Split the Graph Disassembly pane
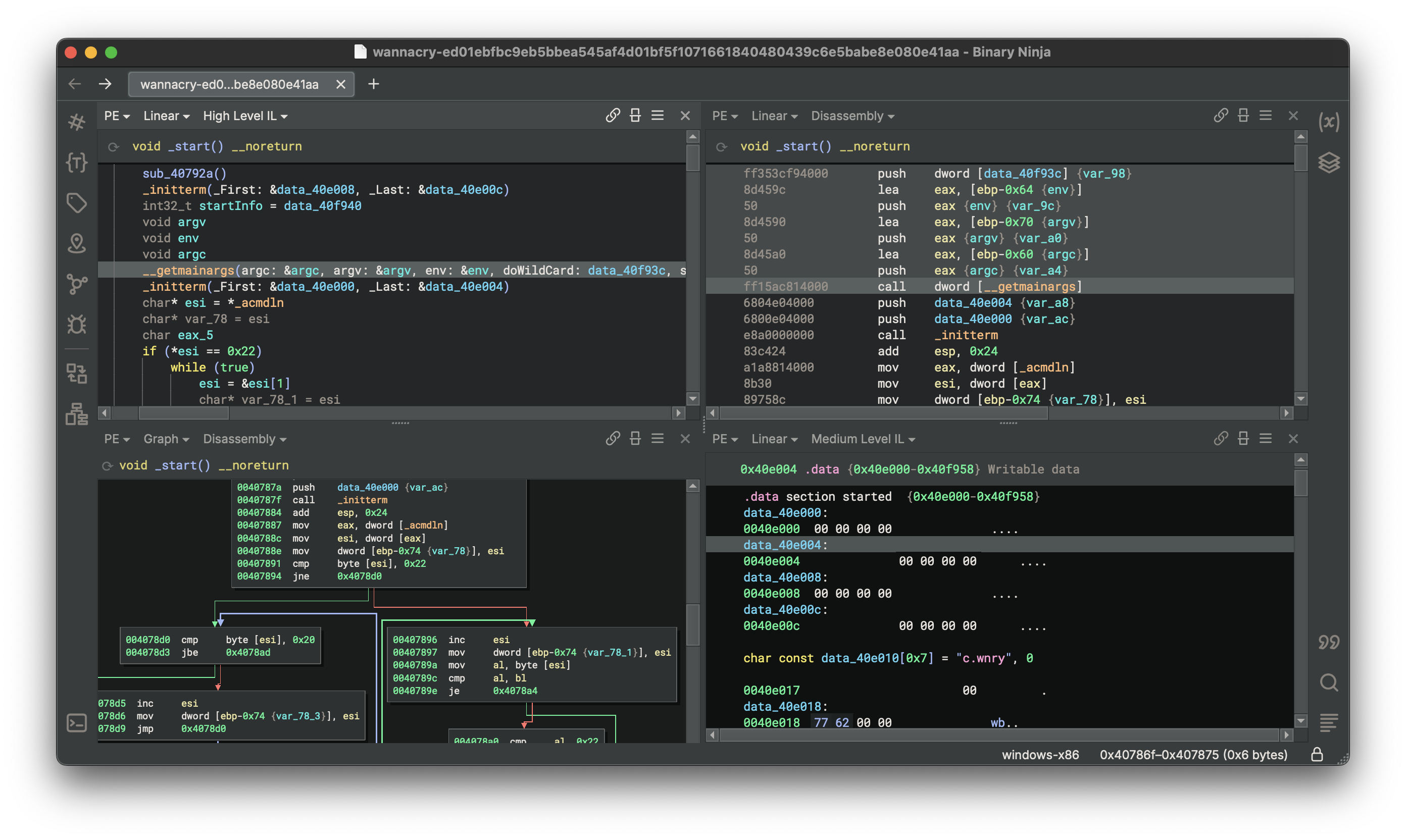 click(x=635, y=439)
